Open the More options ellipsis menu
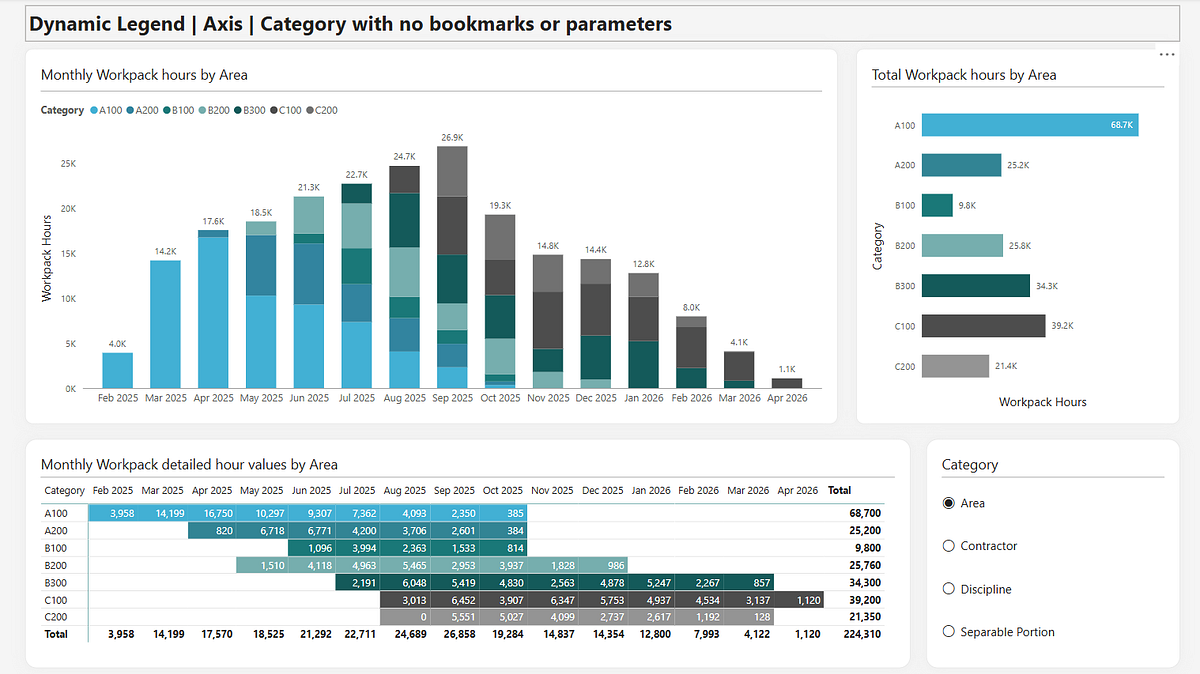Image resolution: width=1200 pixels, height=674 pixels. pyautogui.click(x=1167, y=54)
